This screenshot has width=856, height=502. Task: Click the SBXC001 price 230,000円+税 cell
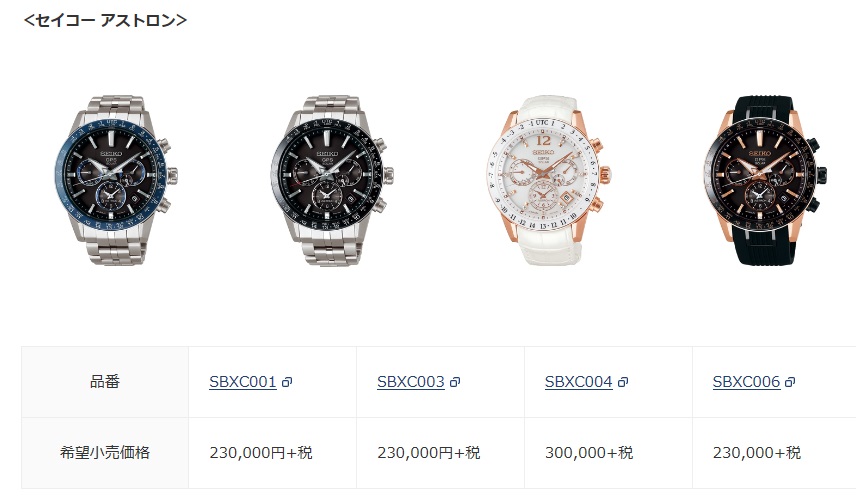pyautogui.click(x=272, y=453)
